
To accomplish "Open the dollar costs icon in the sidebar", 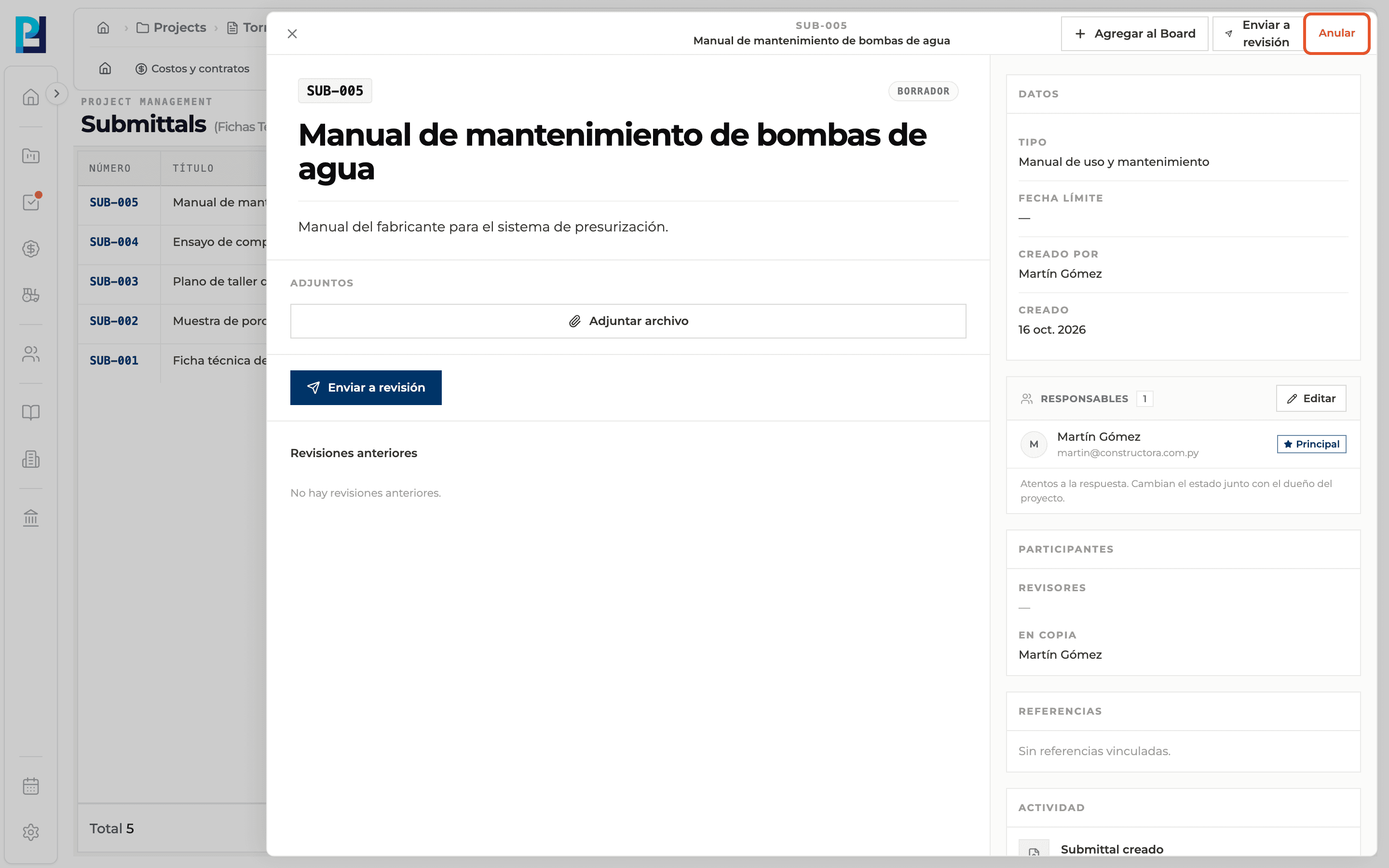I will click(x=31, y=248).
